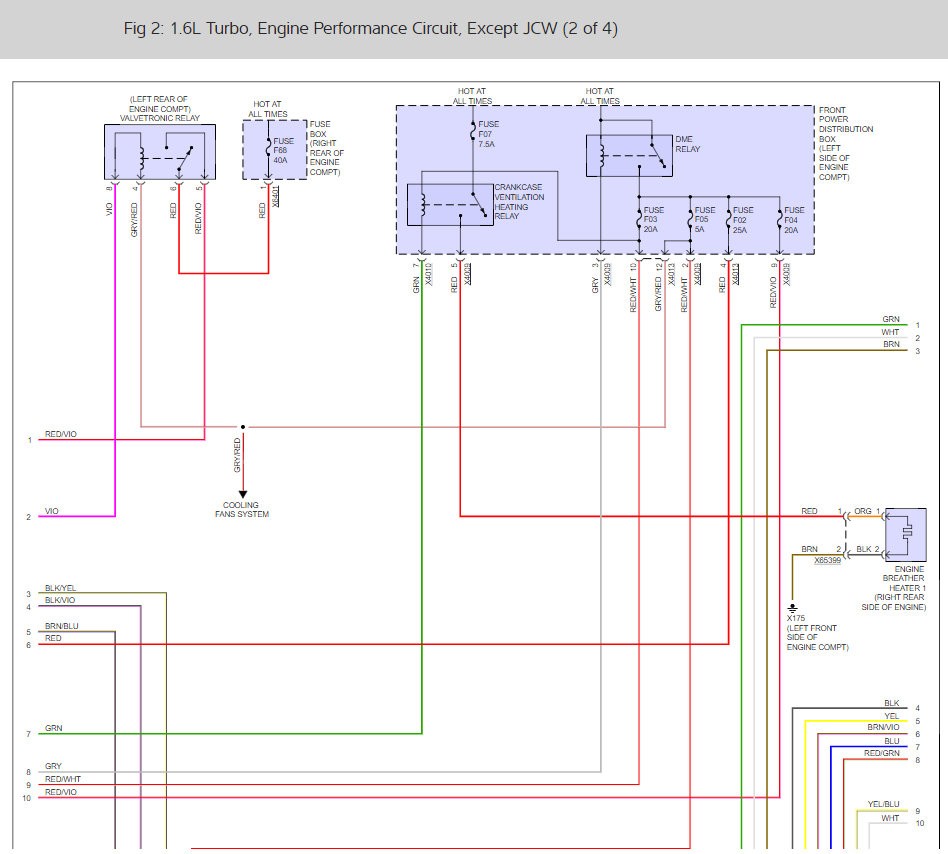The width and height of the screenshot is (948, 854).
Task: Open the X65399 connector reference
Action: (827, 560)
